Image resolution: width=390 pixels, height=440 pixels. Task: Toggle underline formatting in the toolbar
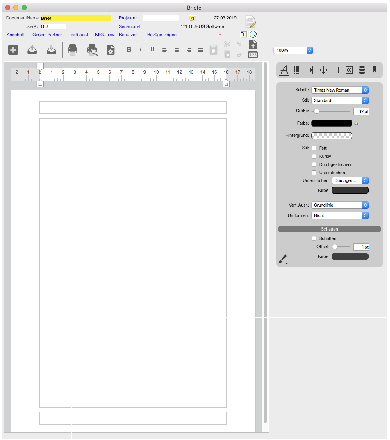152,50
